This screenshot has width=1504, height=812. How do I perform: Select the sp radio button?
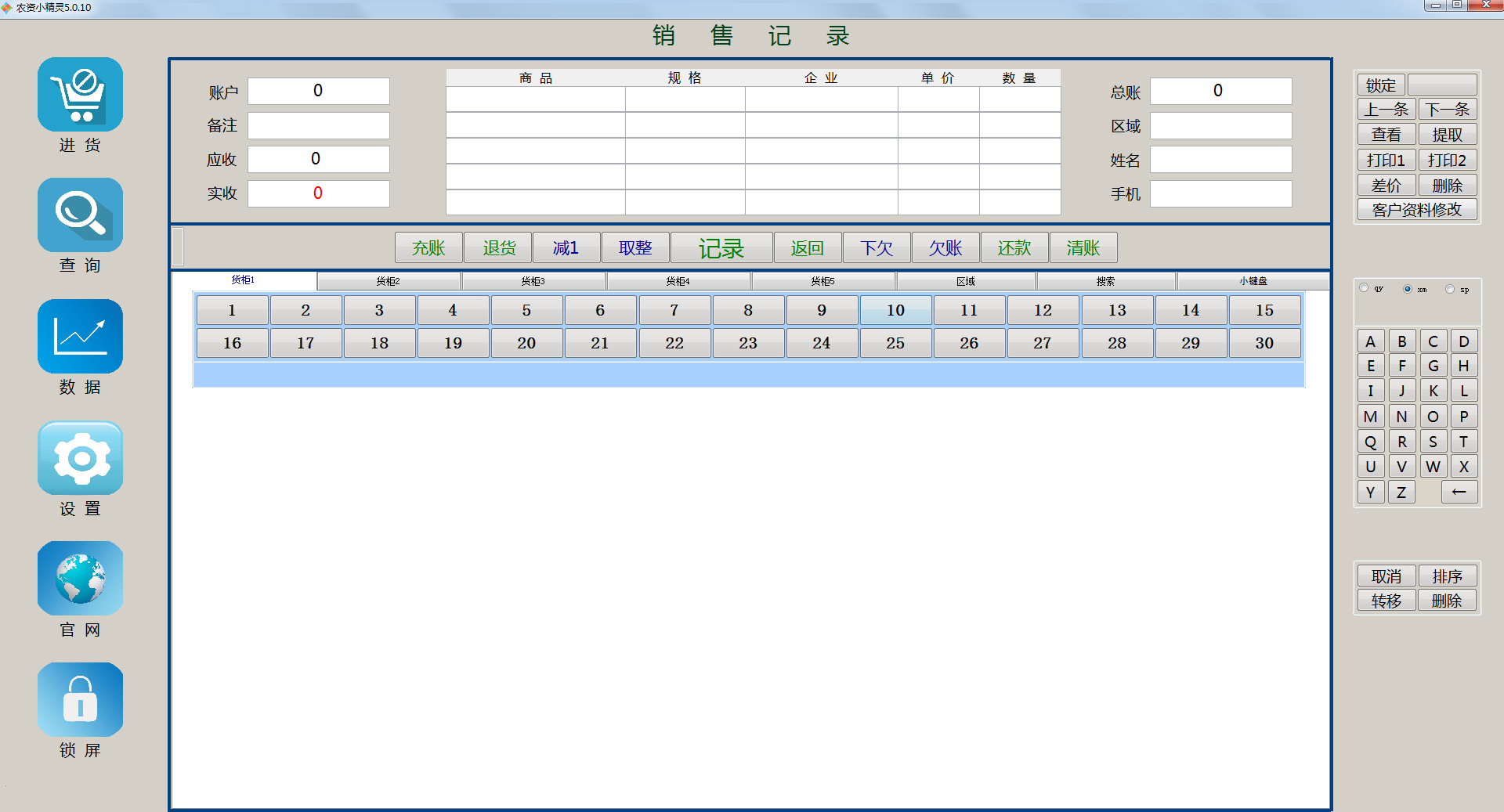click(x=1450, y=289)
